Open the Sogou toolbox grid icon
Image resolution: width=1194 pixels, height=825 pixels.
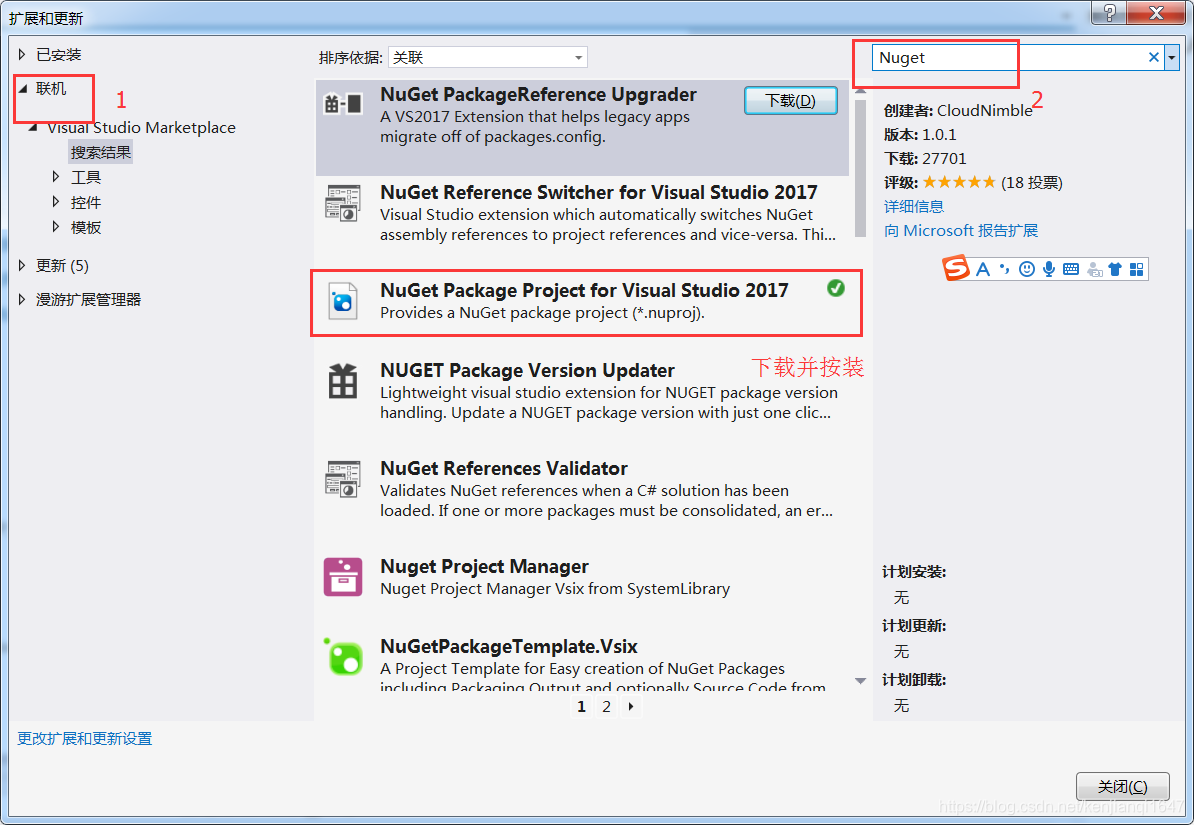pos(1137,269)
